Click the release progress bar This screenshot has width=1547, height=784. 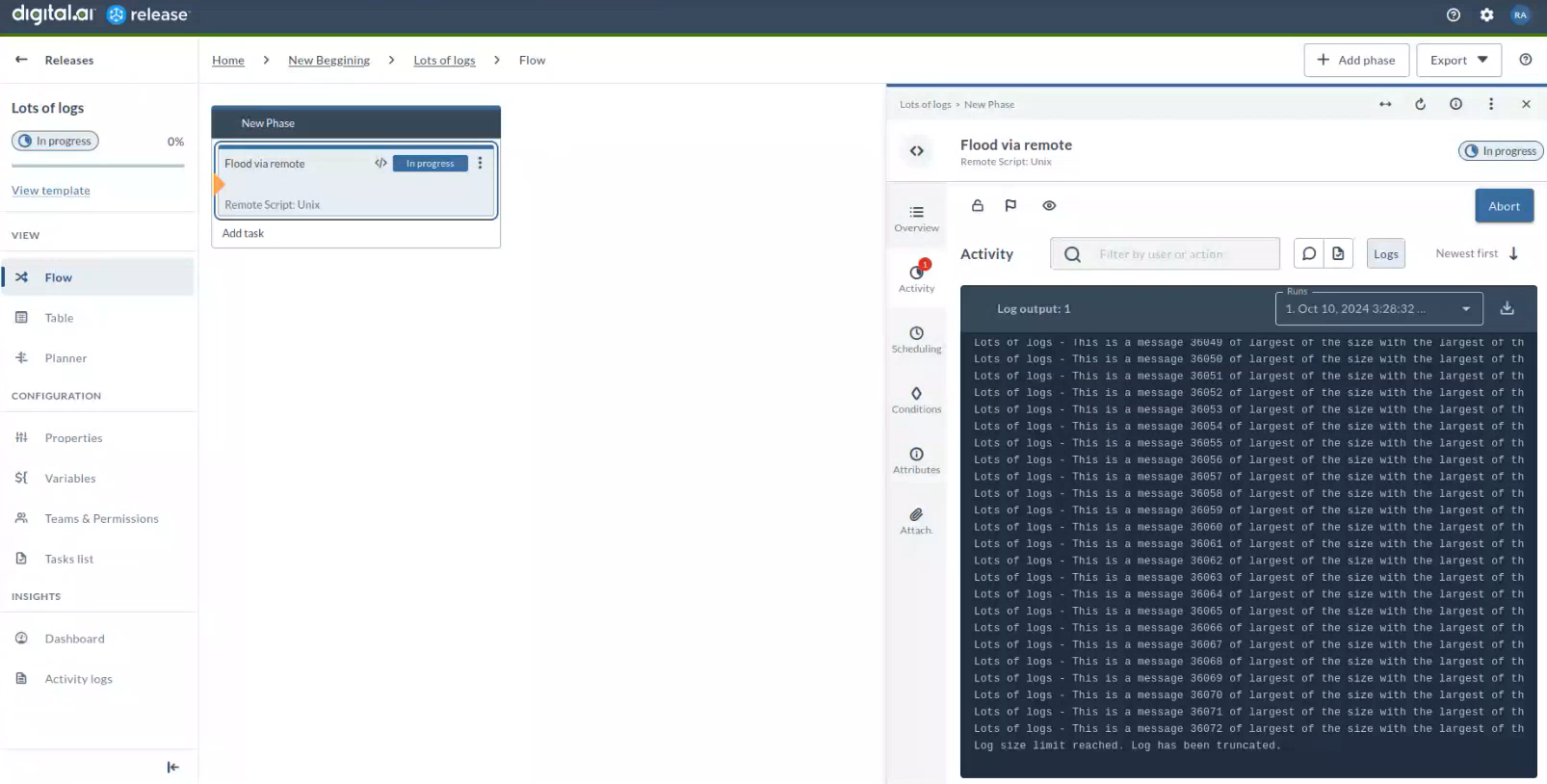(x=97, y=166)
